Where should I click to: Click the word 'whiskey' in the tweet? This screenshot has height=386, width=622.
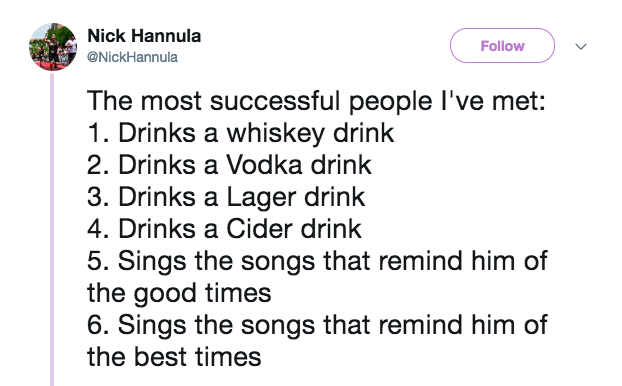click(x=276, y=134)
